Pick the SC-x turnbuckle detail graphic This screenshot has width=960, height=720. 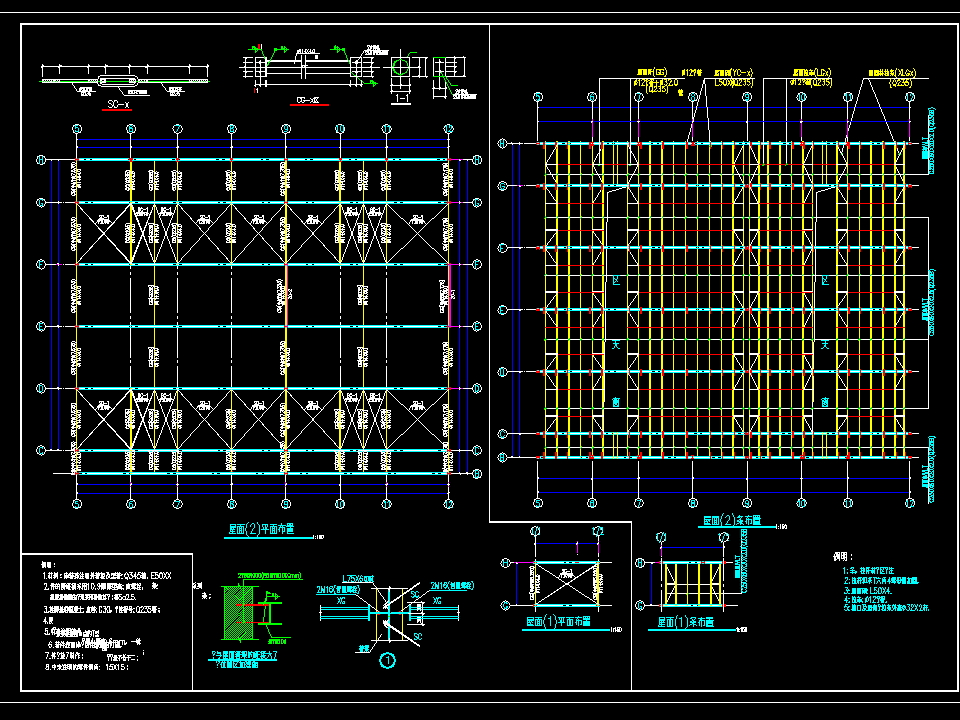pyautogui.click(x=124, y=80)
